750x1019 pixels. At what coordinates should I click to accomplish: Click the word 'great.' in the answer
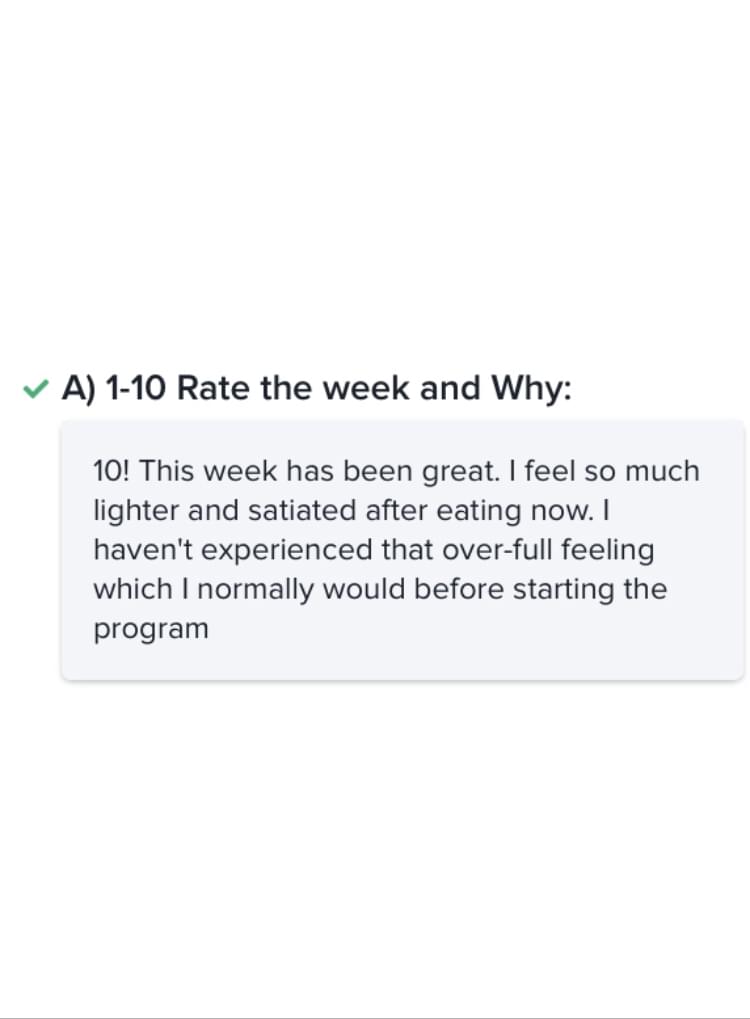461,471
